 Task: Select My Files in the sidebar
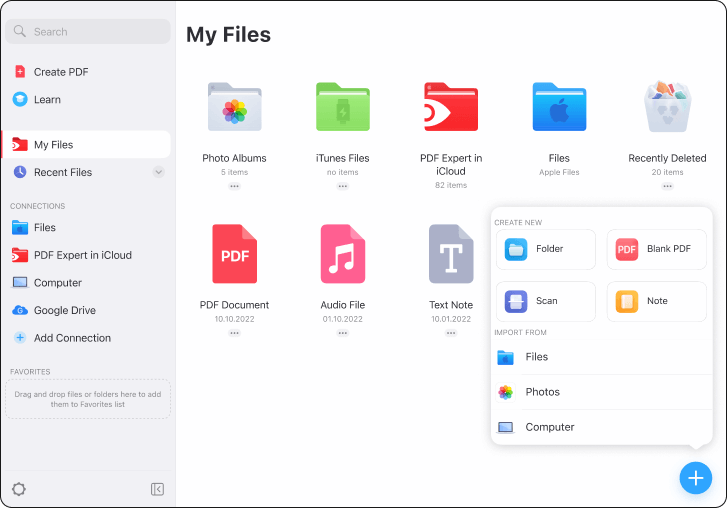point(86,145)
